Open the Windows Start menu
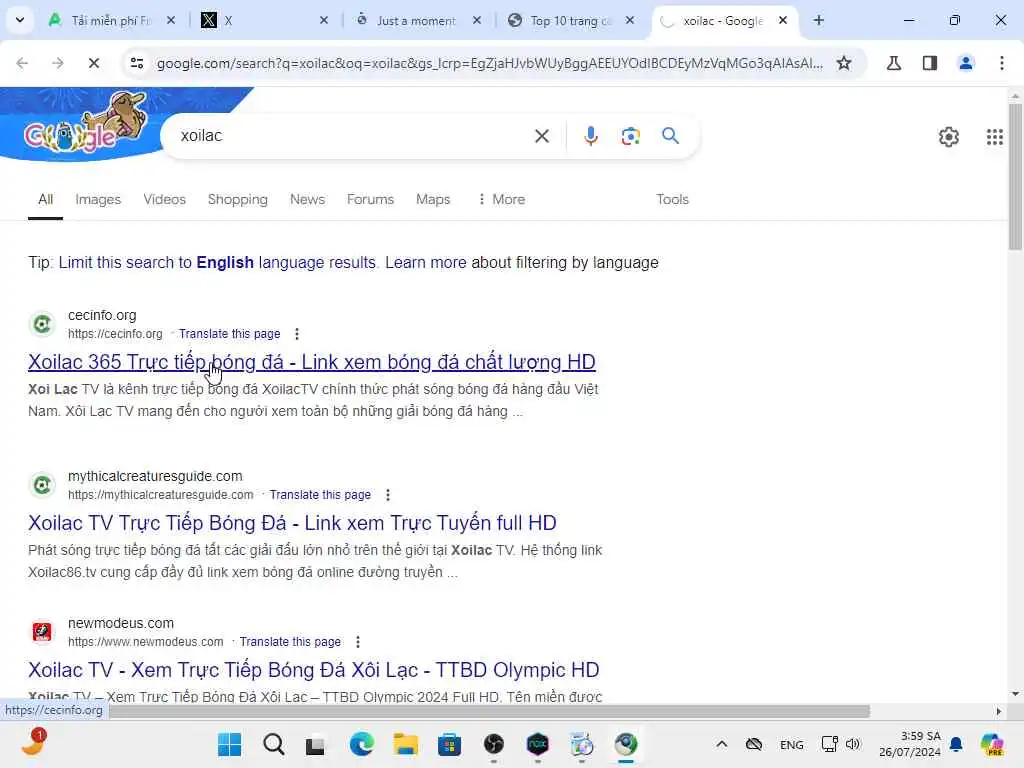1024x768 pixels. [x=229, y=744]
